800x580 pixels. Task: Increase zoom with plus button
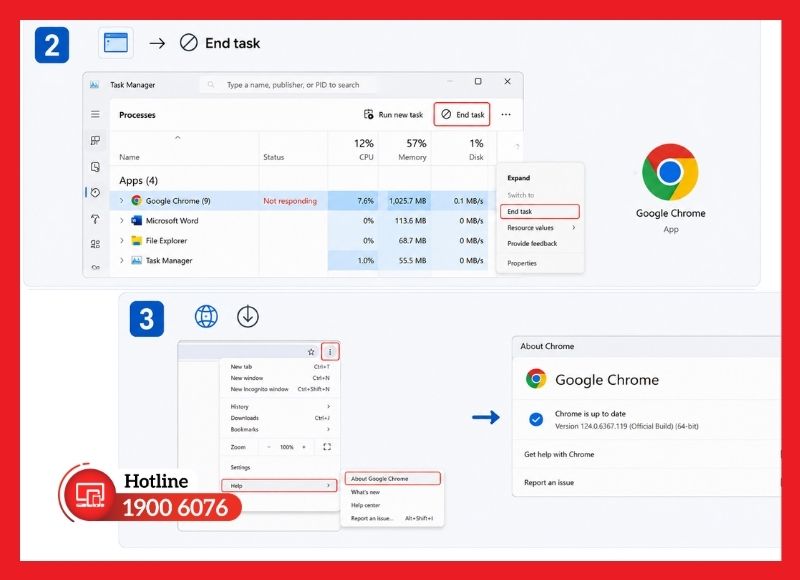(304, 447)
